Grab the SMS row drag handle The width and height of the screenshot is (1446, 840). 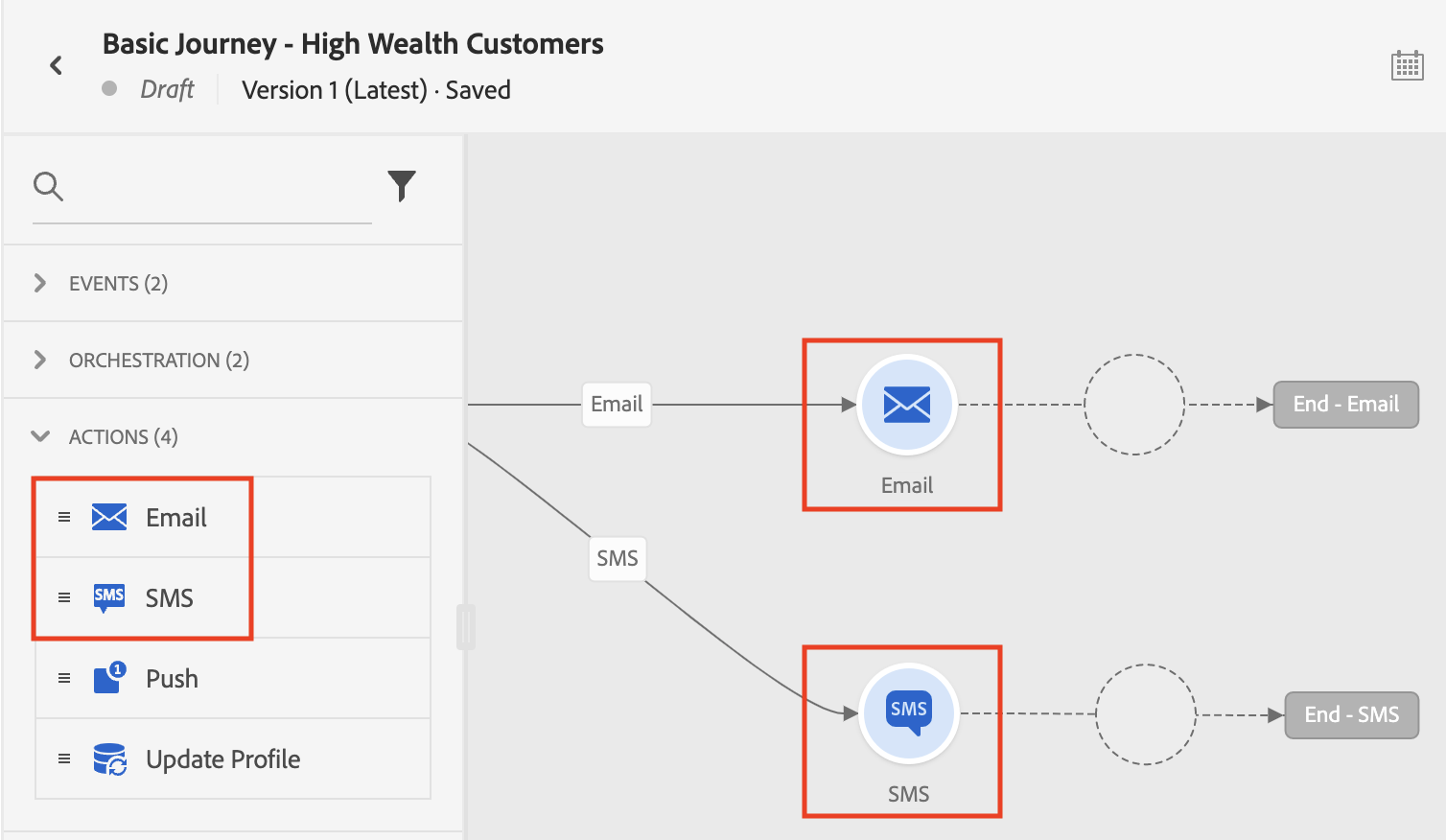[x=64, y=597]
